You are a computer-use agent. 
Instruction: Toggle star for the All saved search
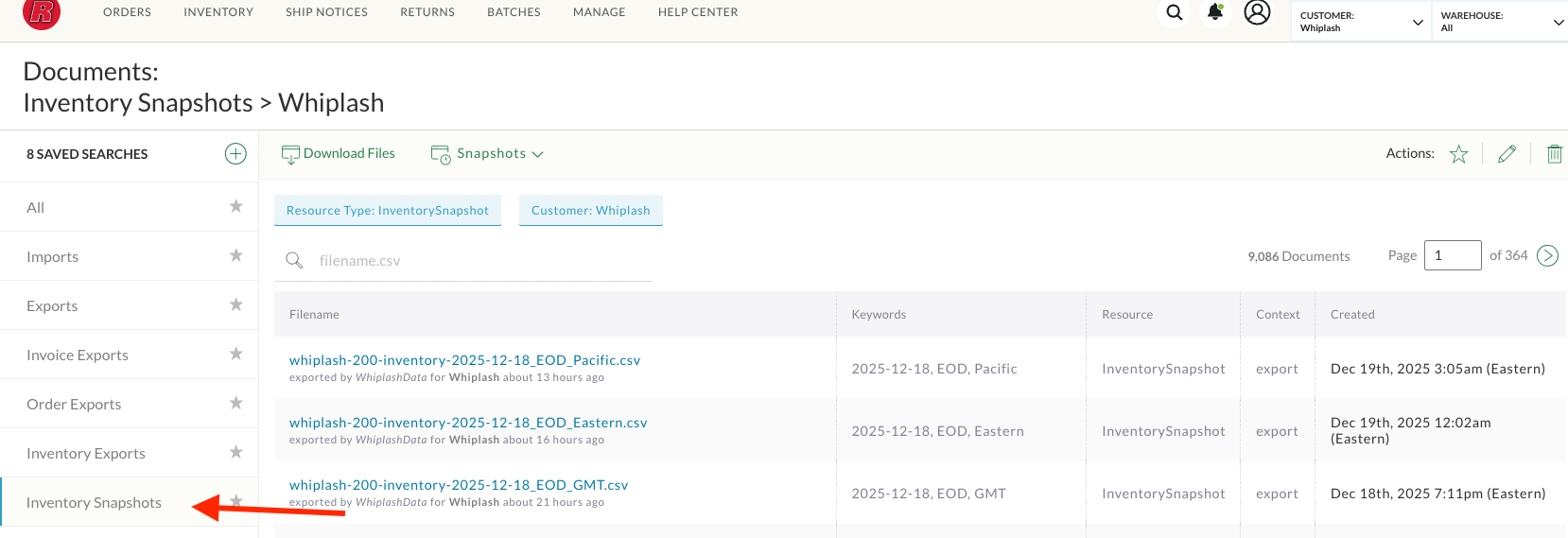click(x=235, y=206)
